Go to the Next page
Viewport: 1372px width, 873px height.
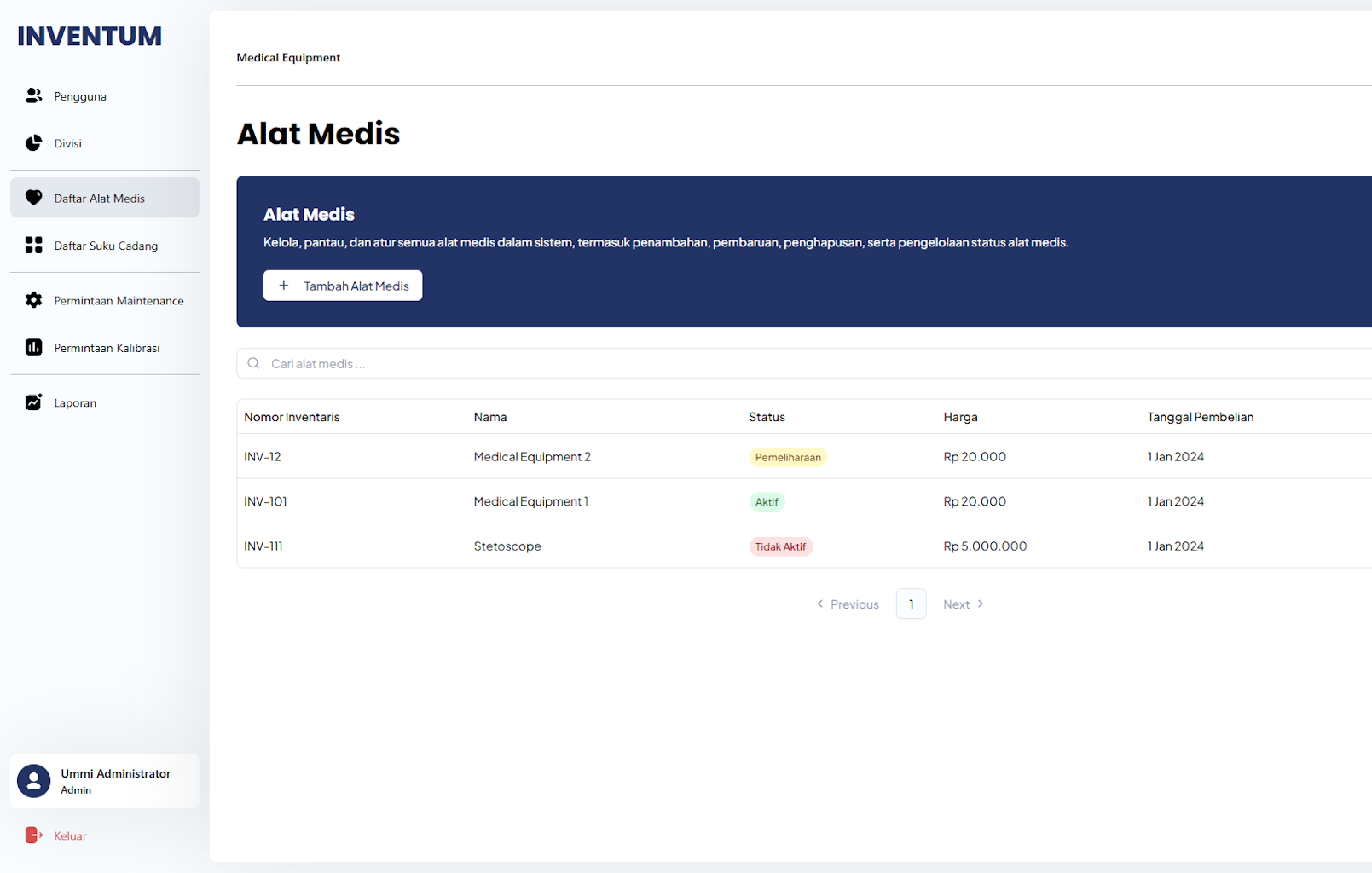(963, 604)
